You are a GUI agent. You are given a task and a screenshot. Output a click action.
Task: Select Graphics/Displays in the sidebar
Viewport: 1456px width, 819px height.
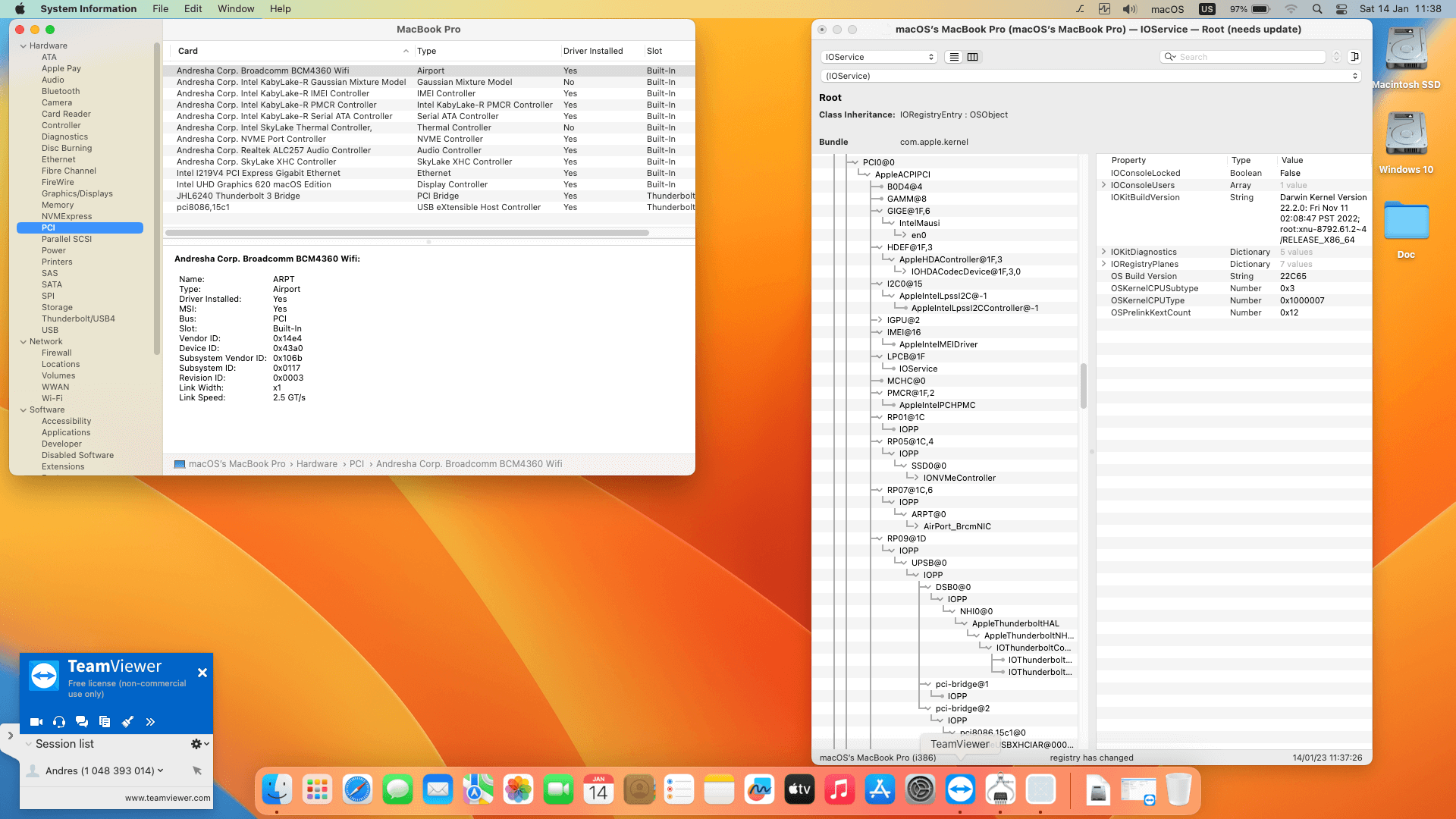coord(77,193)
